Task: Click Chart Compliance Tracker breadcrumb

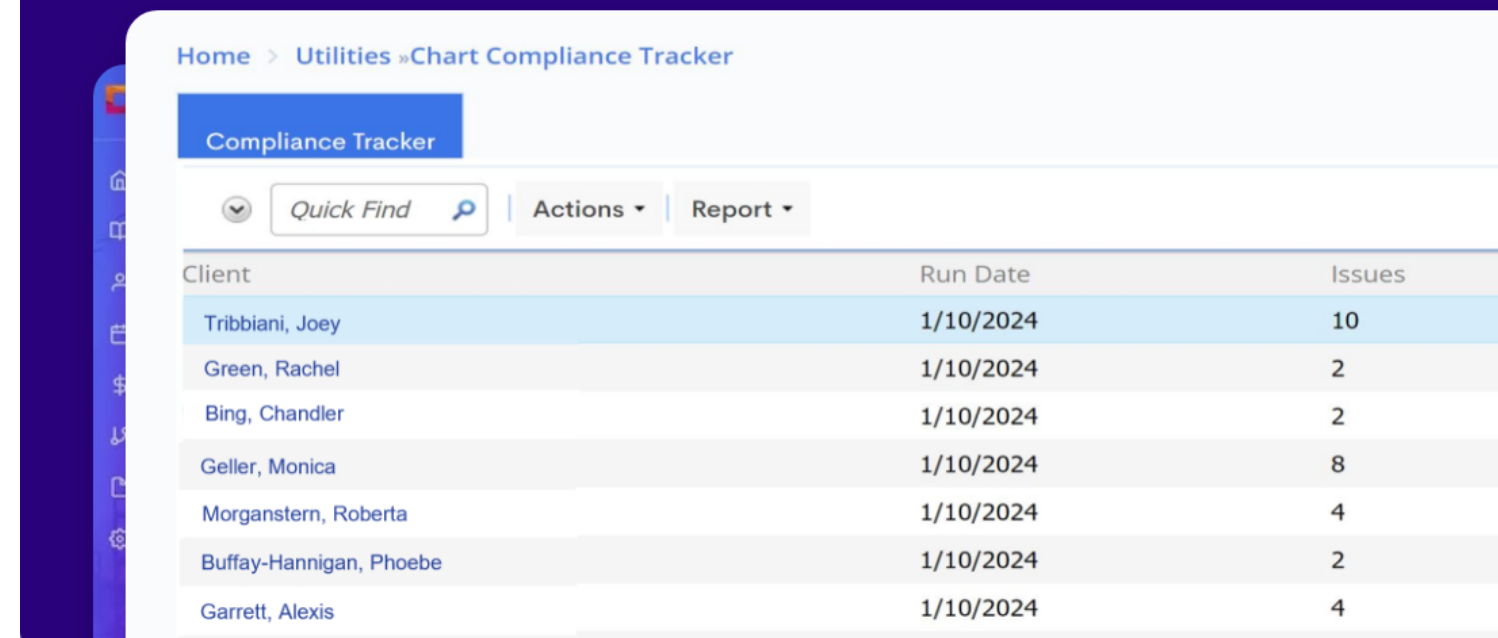Action: click(571, 56)
